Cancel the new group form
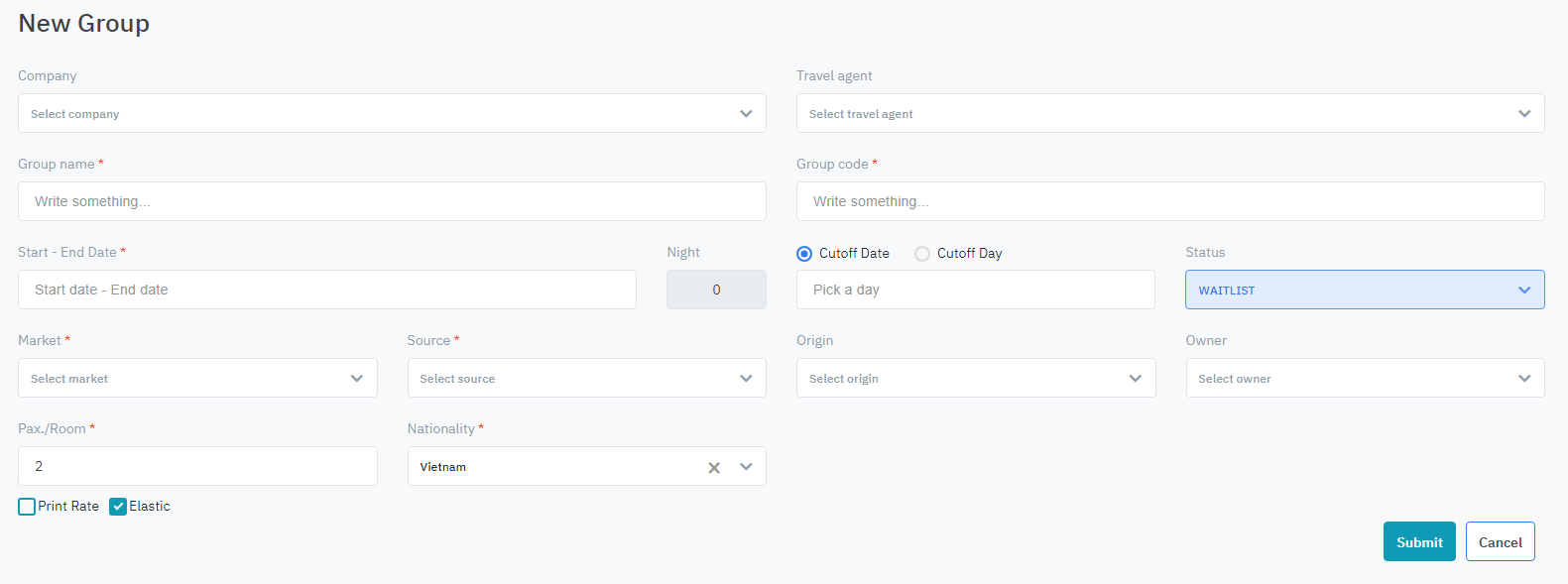 click(x=1500, y=541)
